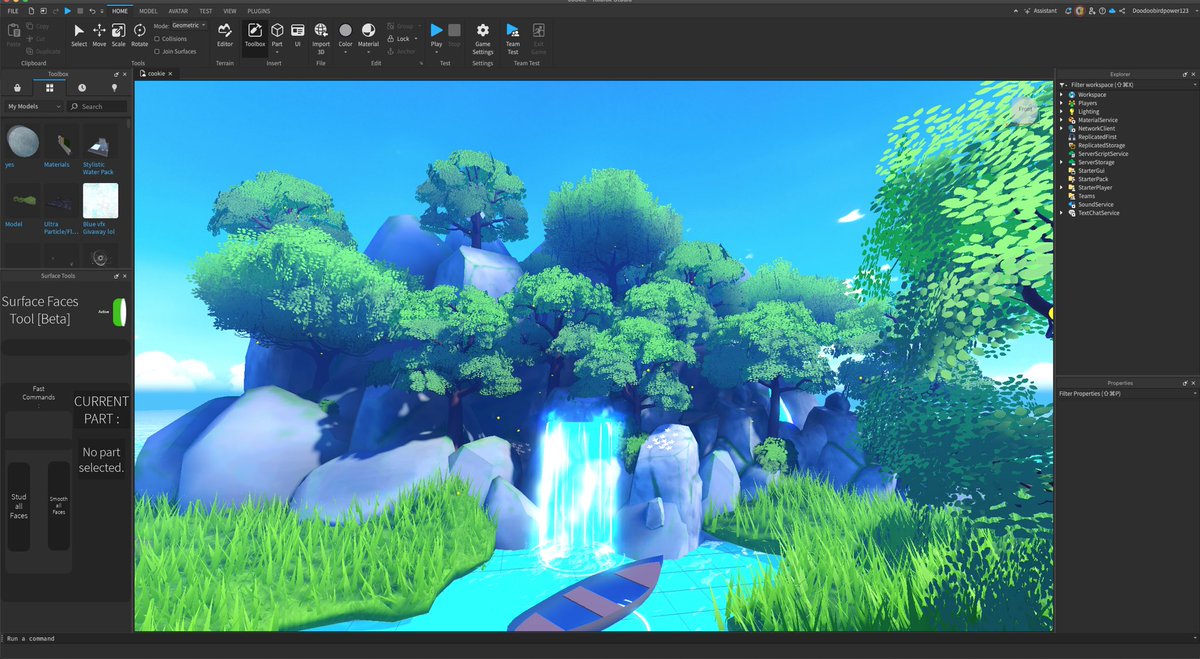Open the Toolbox Marketplace (shopping bag) tab
This screenshot has height=659, width=1200.
(17, 88)
